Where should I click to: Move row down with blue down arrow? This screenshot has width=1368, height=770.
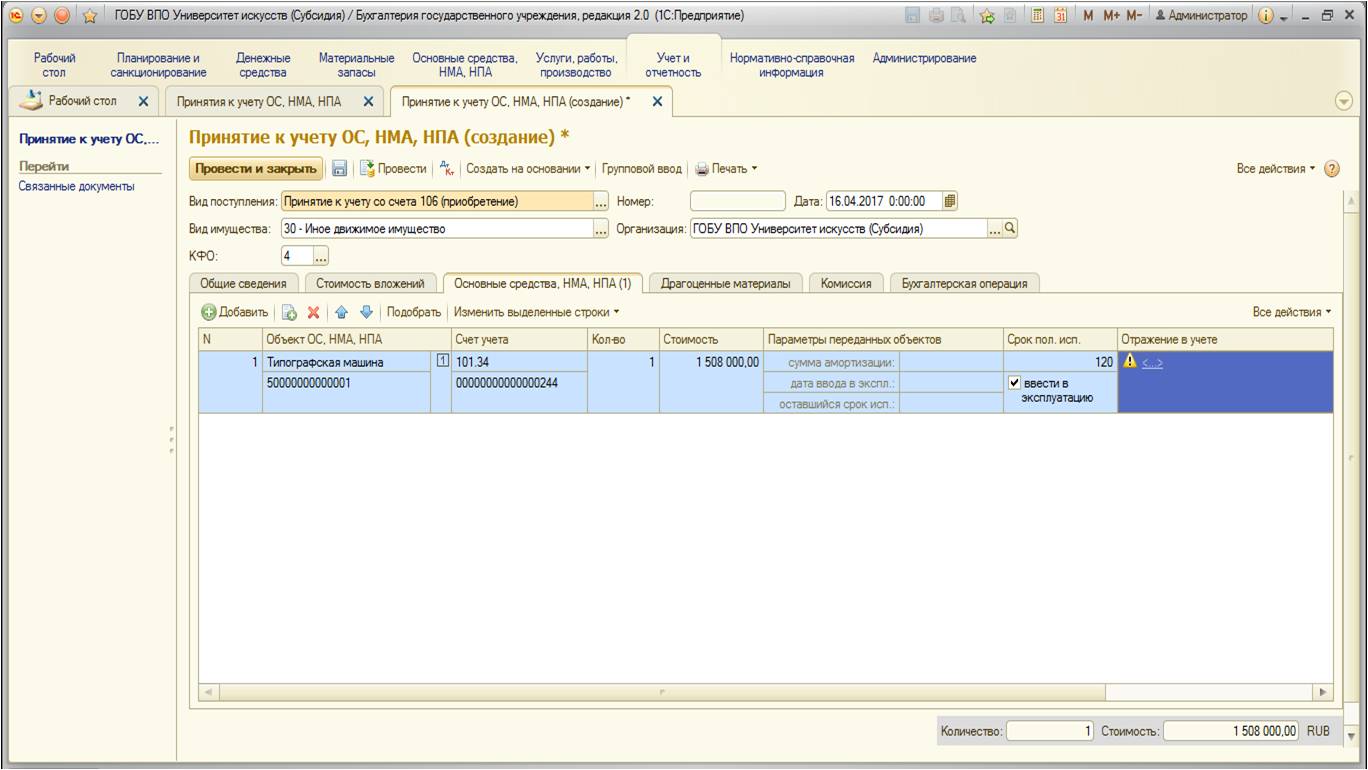click(366, 313)
